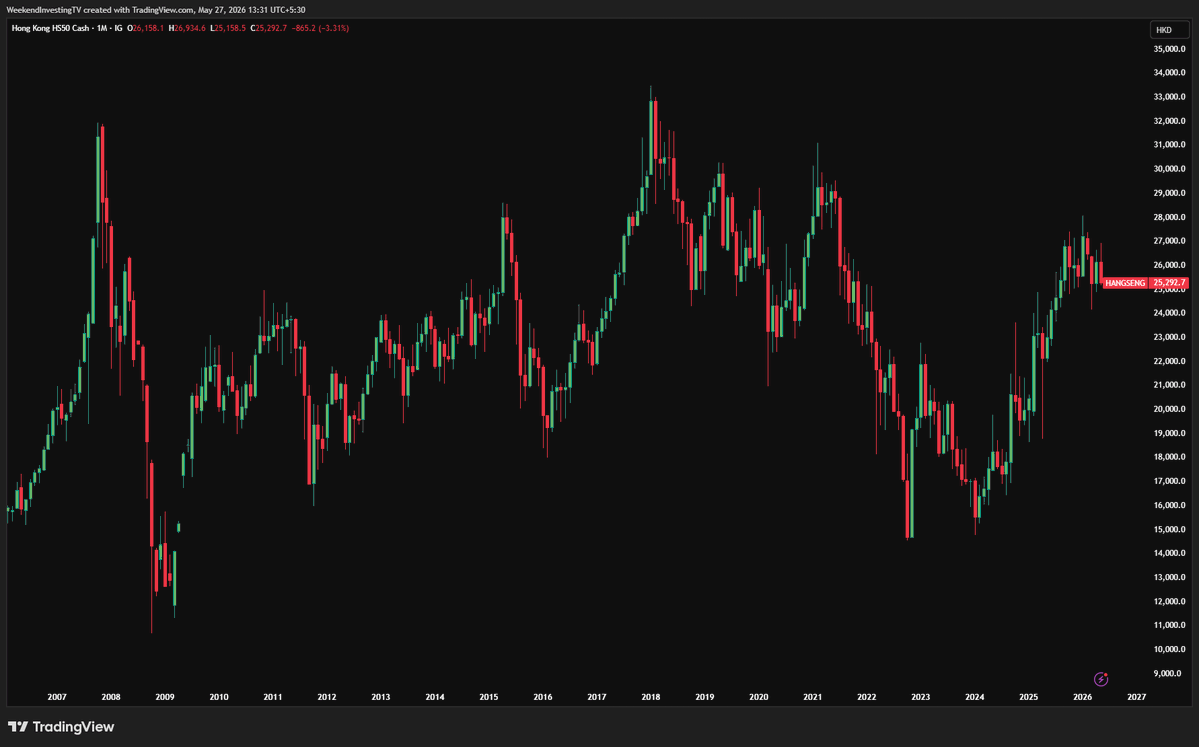Click the 35,000.0 price axis label
The image size is (1199, 747).
pyautogui.click(x=1169, y=49)
